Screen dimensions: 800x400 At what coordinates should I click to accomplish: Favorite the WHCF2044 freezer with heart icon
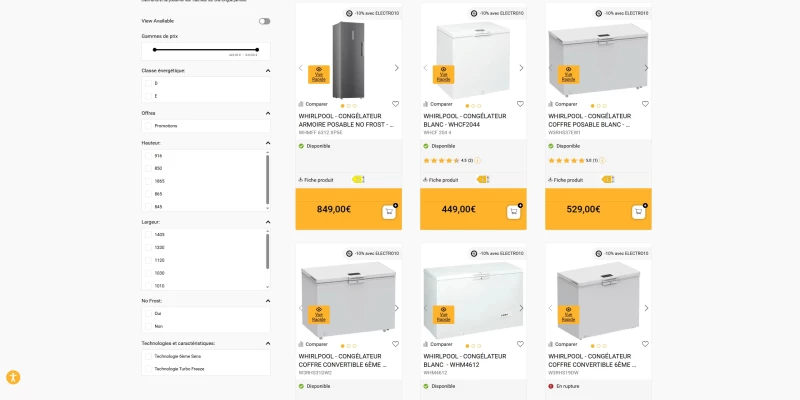pos(520,104)
